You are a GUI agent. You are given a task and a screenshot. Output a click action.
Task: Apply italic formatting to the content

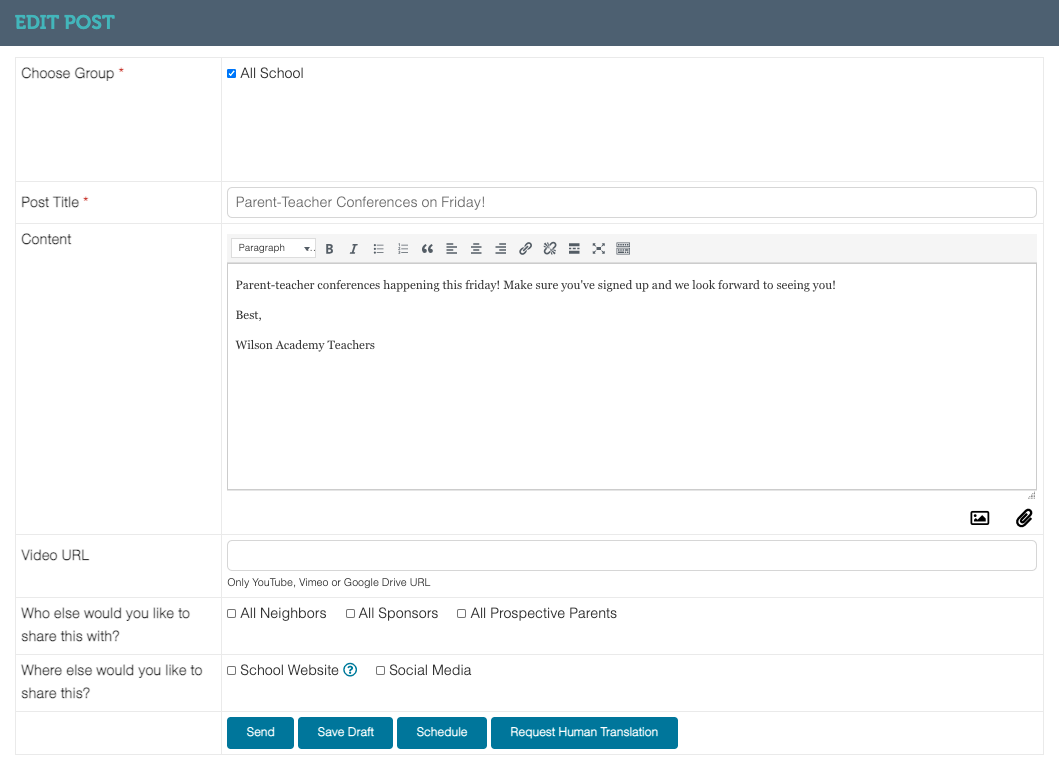point(353,249)
